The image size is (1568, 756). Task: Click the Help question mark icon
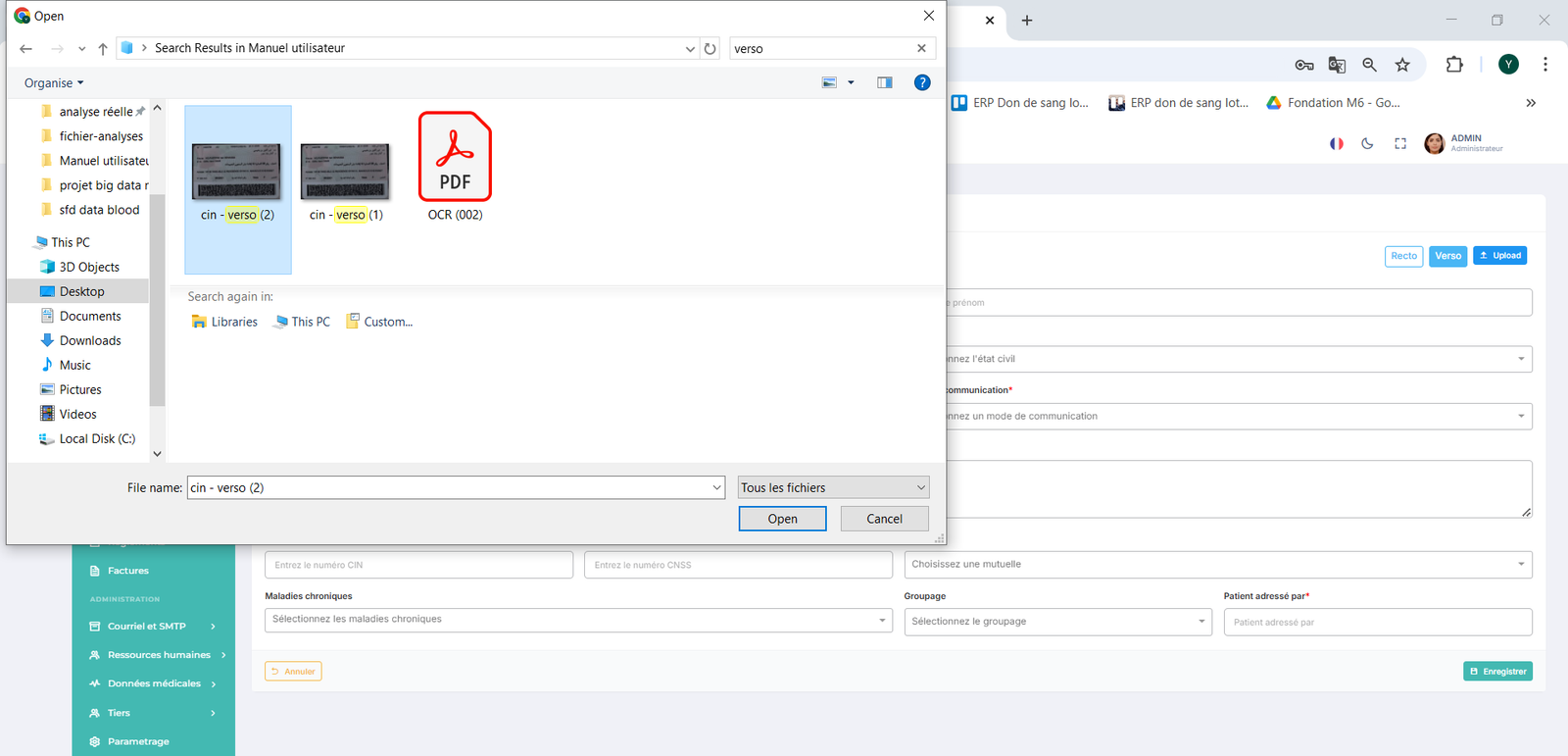(x=921, y=82)
